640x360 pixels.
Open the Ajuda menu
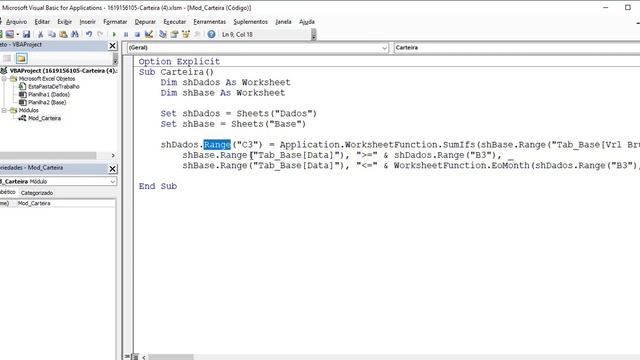[307, 22]
